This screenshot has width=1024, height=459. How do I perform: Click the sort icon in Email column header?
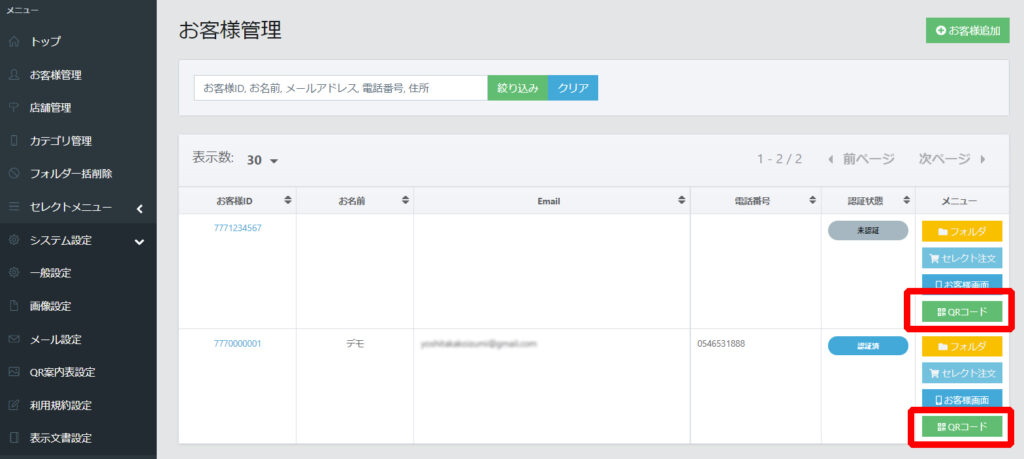click(x=681, y=201)
